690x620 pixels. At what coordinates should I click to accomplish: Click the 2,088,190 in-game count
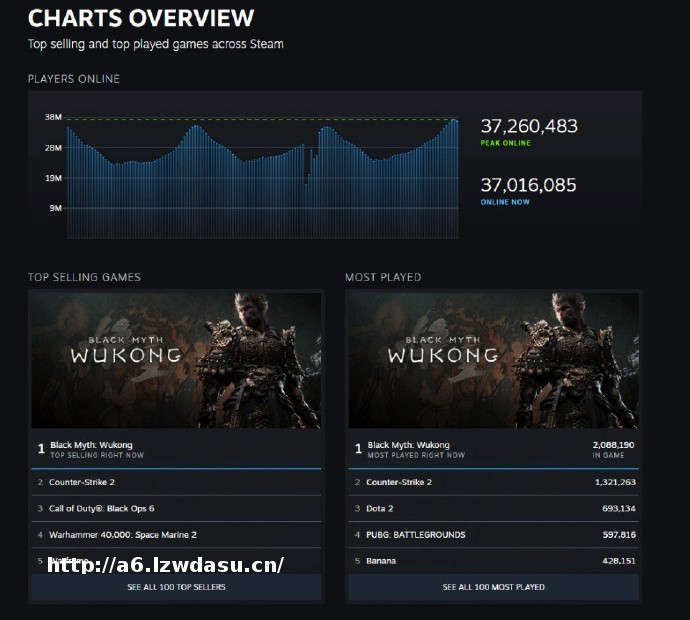[613, 445]
